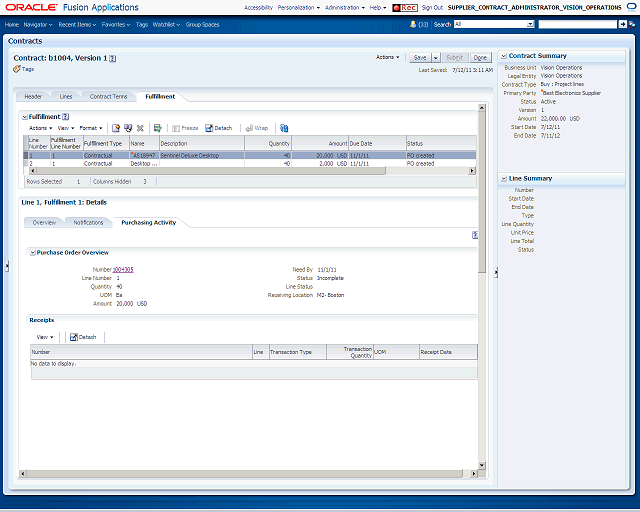Viewport: 640px width, 512px height.
Task: Click the red Rec recording icon
Action: (x=404, y=8)
